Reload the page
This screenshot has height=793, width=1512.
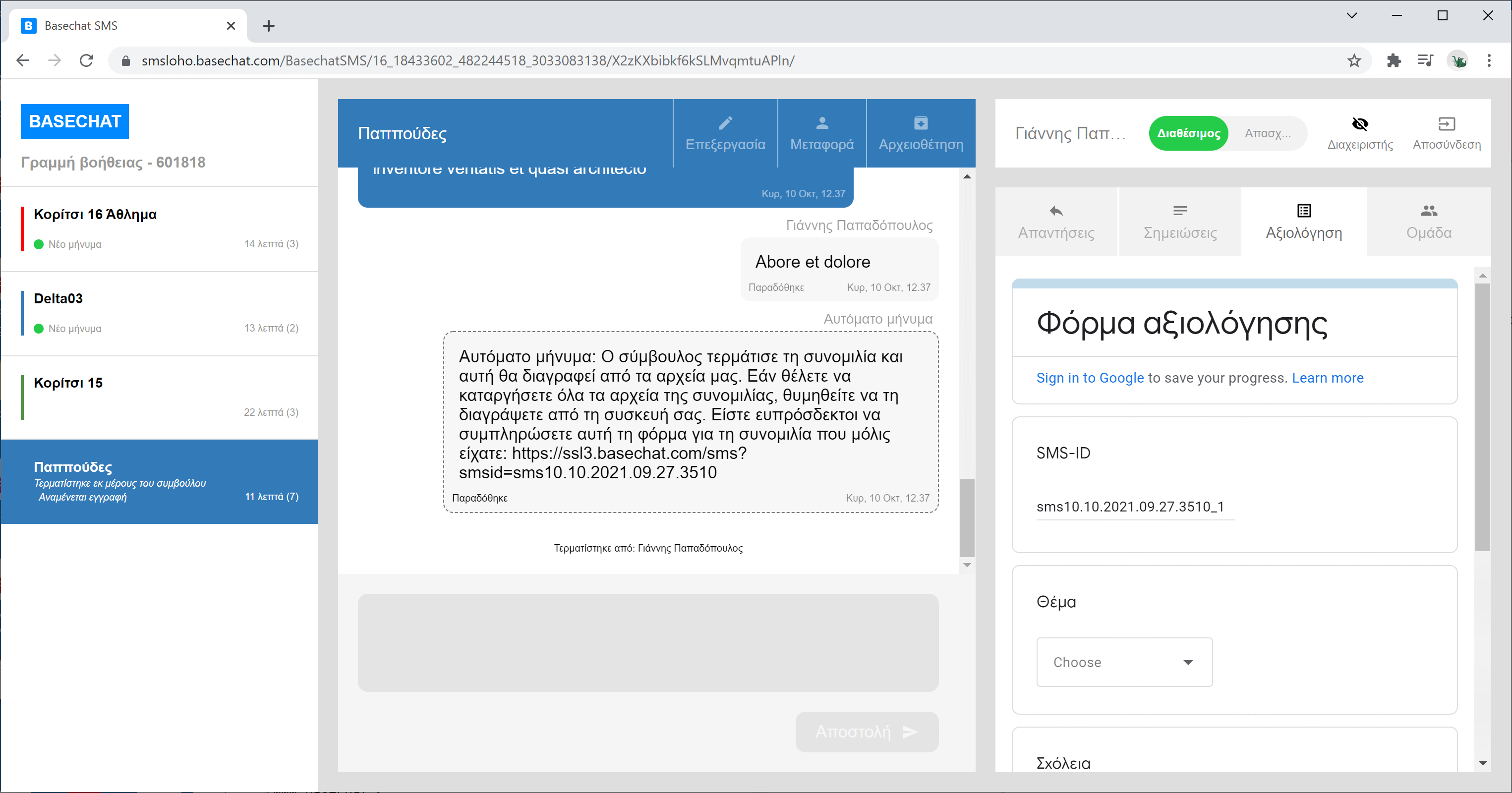tap(86, 60)
